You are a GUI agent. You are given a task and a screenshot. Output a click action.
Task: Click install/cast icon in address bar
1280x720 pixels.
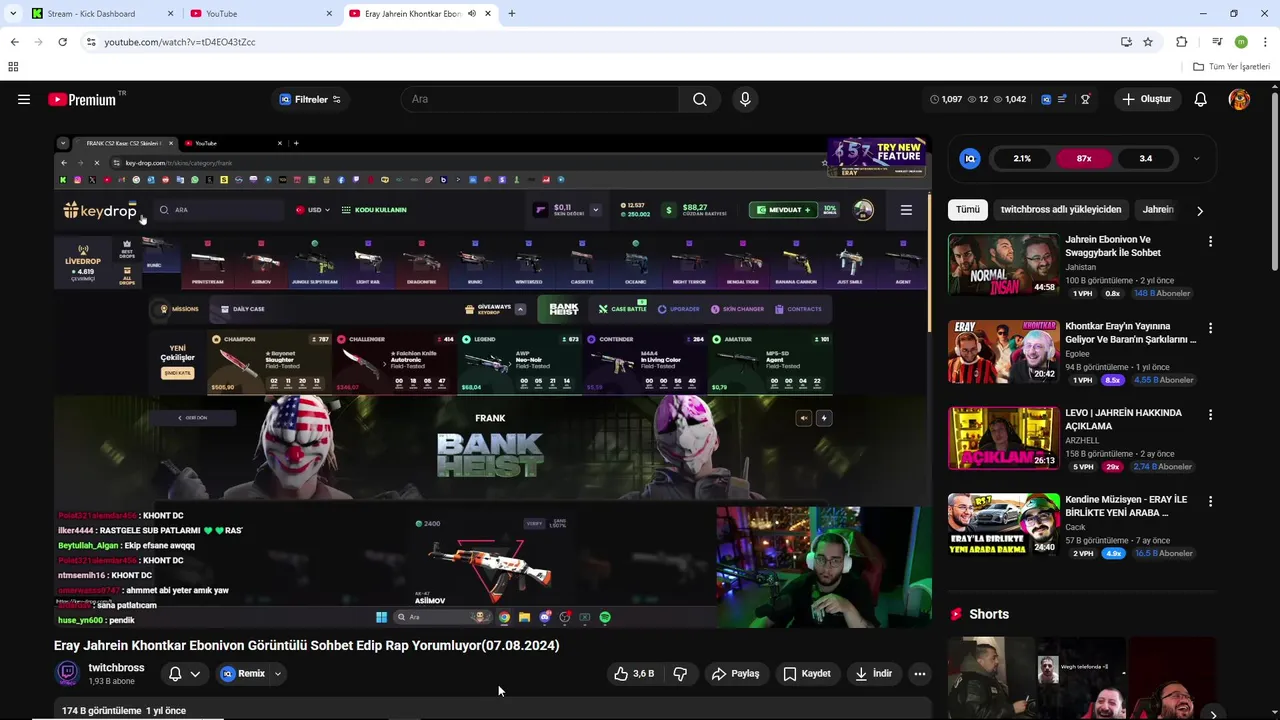[x=1126, y=42]
